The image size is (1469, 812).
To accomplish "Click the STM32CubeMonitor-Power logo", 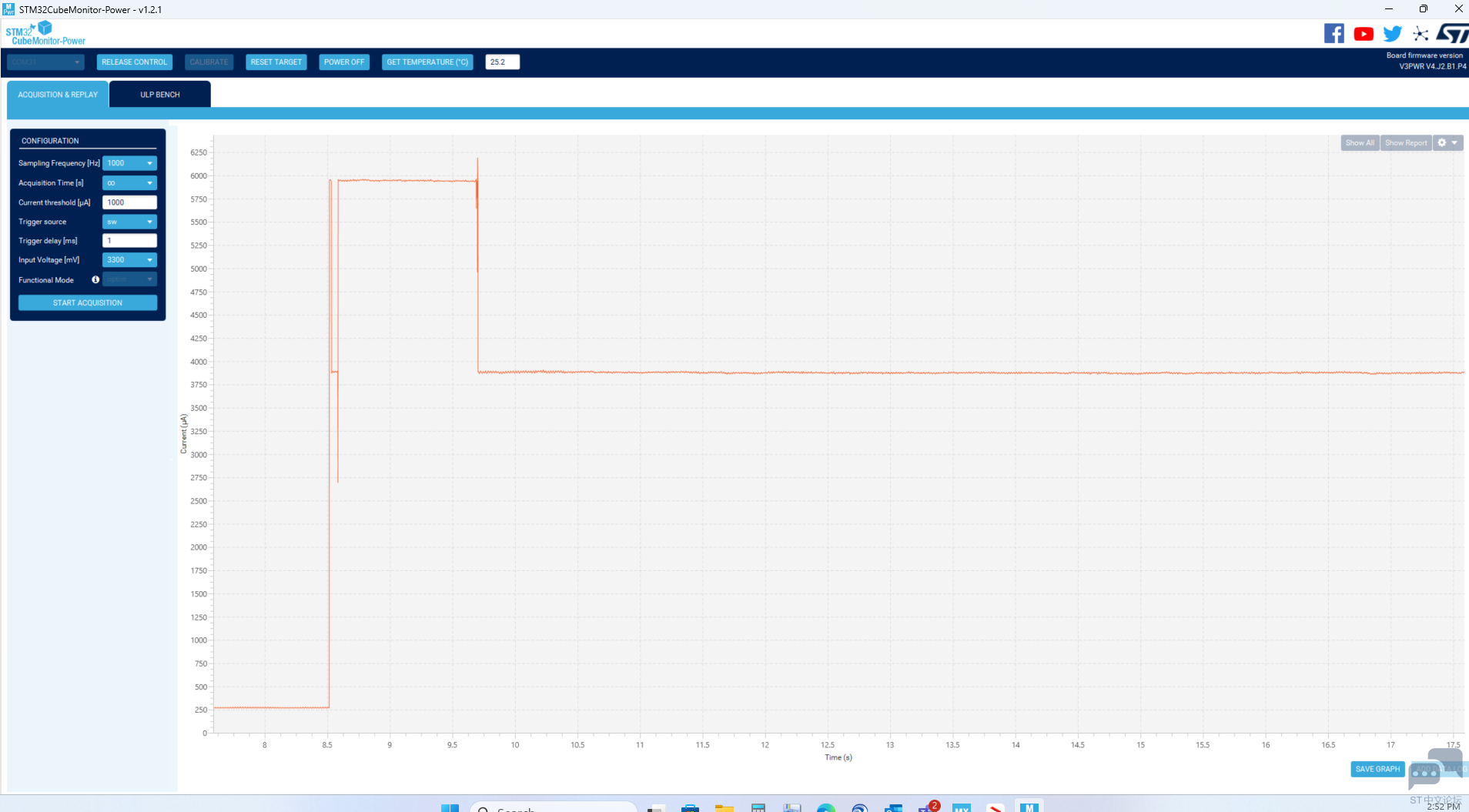I will coord(45,33).
